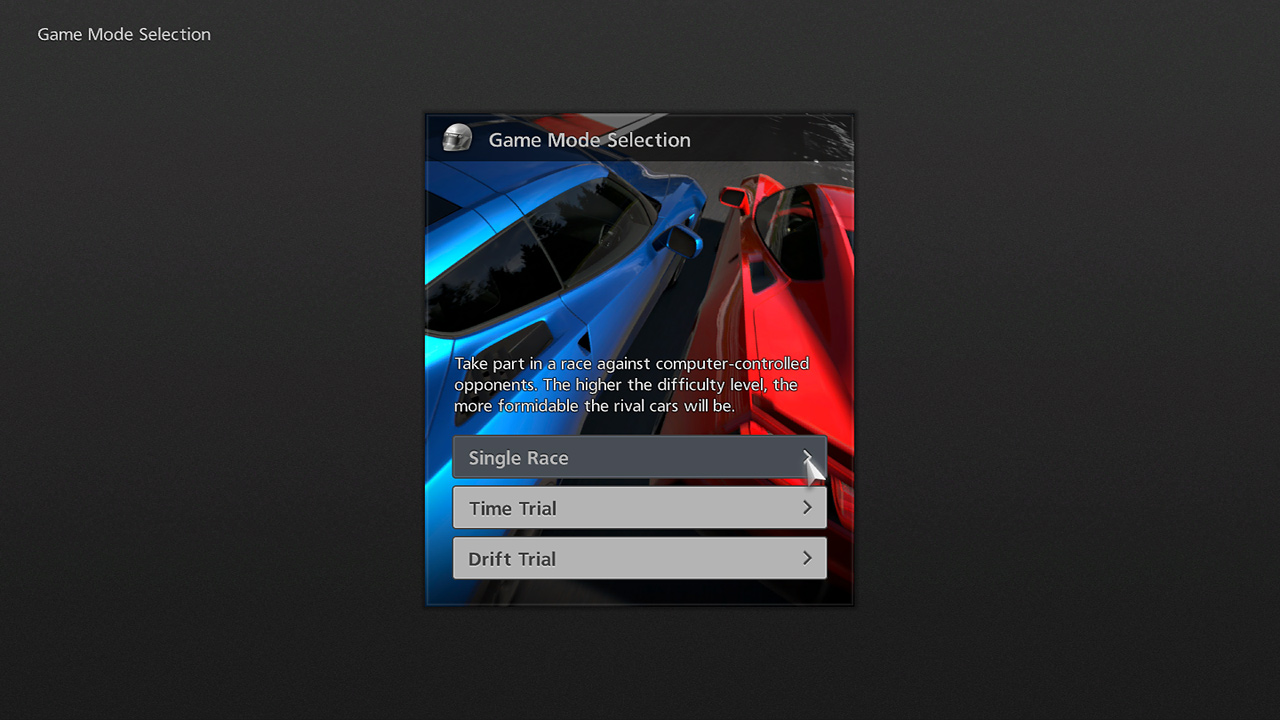Click the blue car's side mirror
The height and width of the screenshot is (720, 1280).
(x=683, y=241)
